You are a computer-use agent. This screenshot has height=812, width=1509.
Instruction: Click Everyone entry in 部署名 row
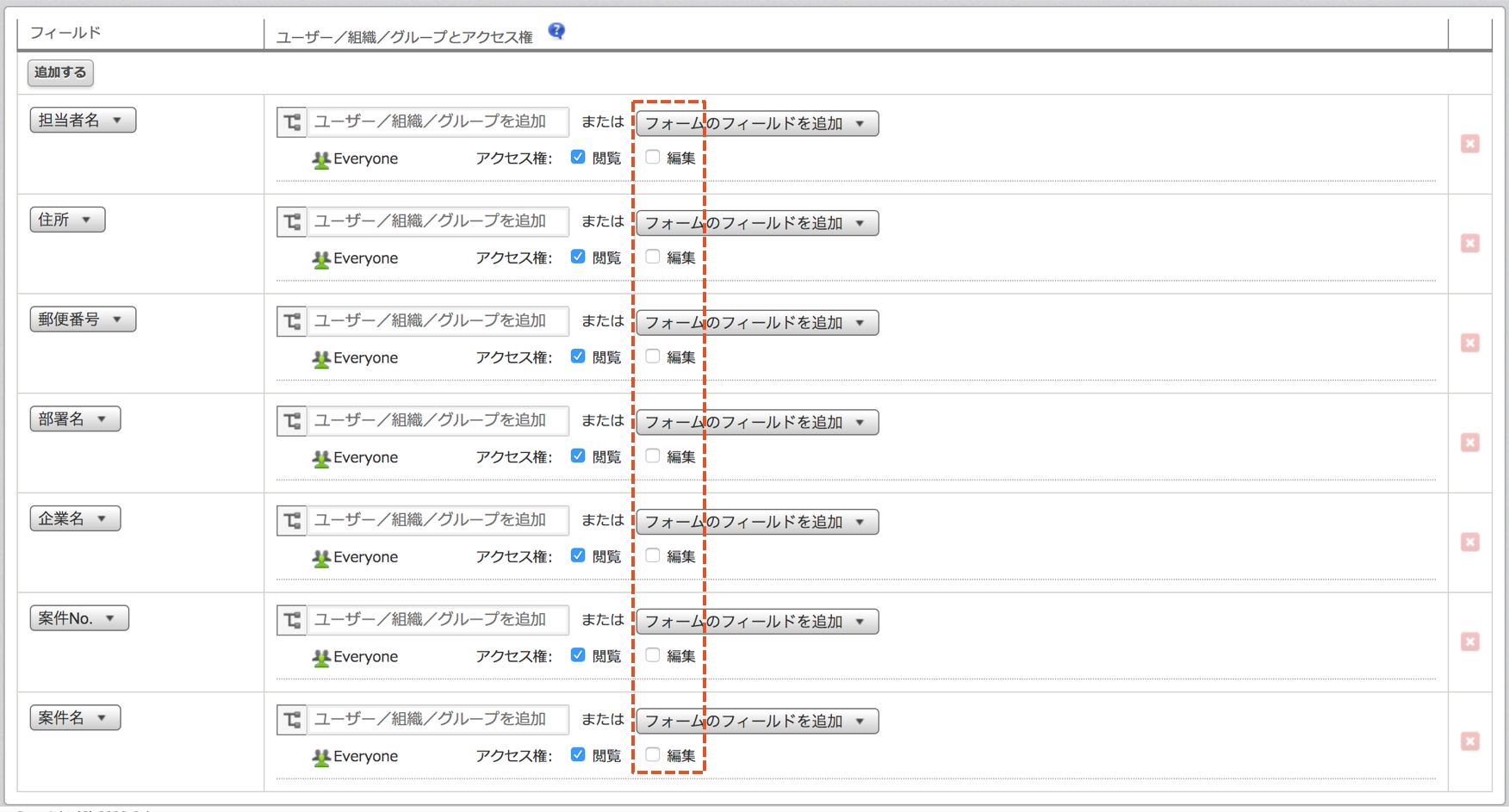click(364, 457)
